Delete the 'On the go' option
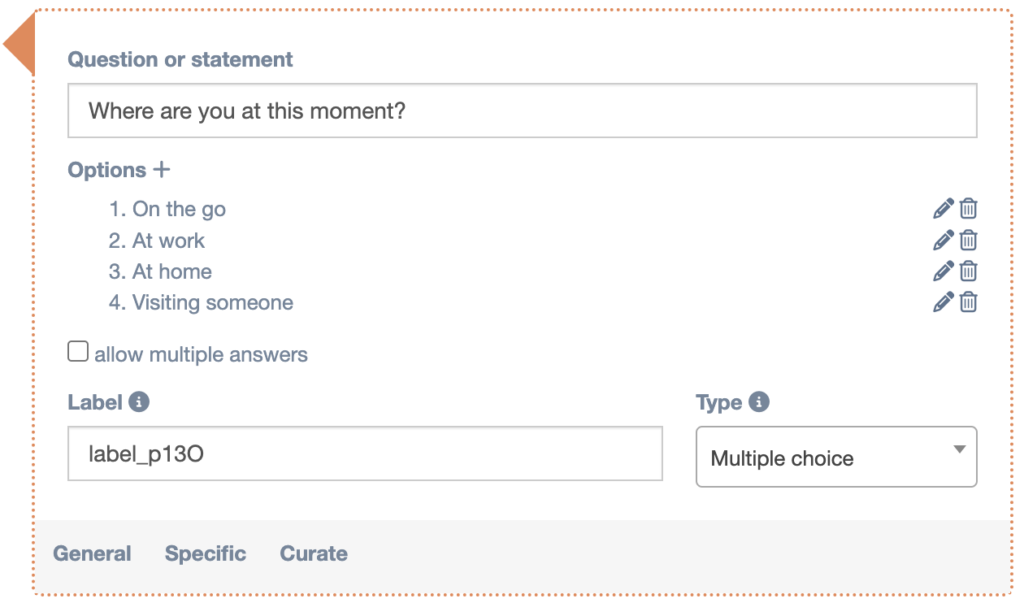Screen dimensions: 1024x603 coord(968,209)
